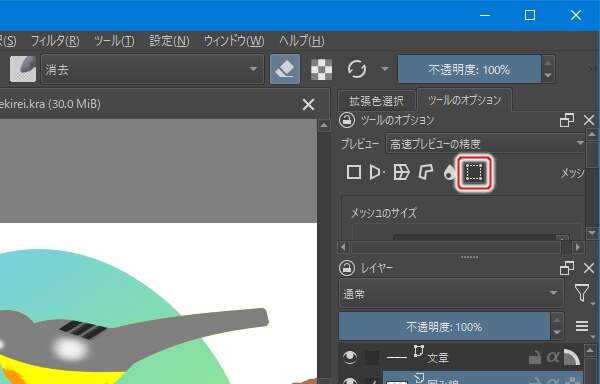Expand arrow next to reload preset icon
Viewport: 600px width, 384px height.
point(385,69)
